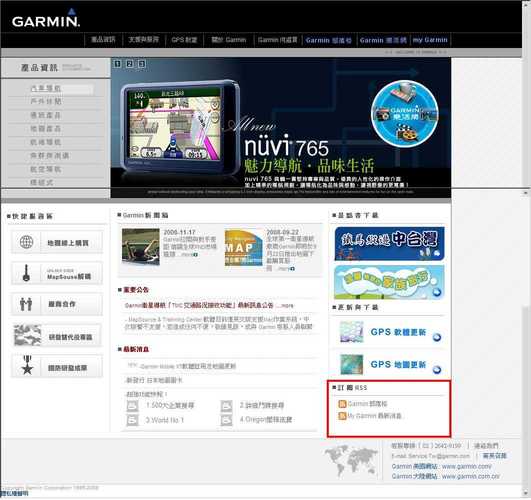The height and width of the screenshot is (500, 531).
Task: Click the GPS 地圖更新 thumbnail image
Action: point(352,364)
